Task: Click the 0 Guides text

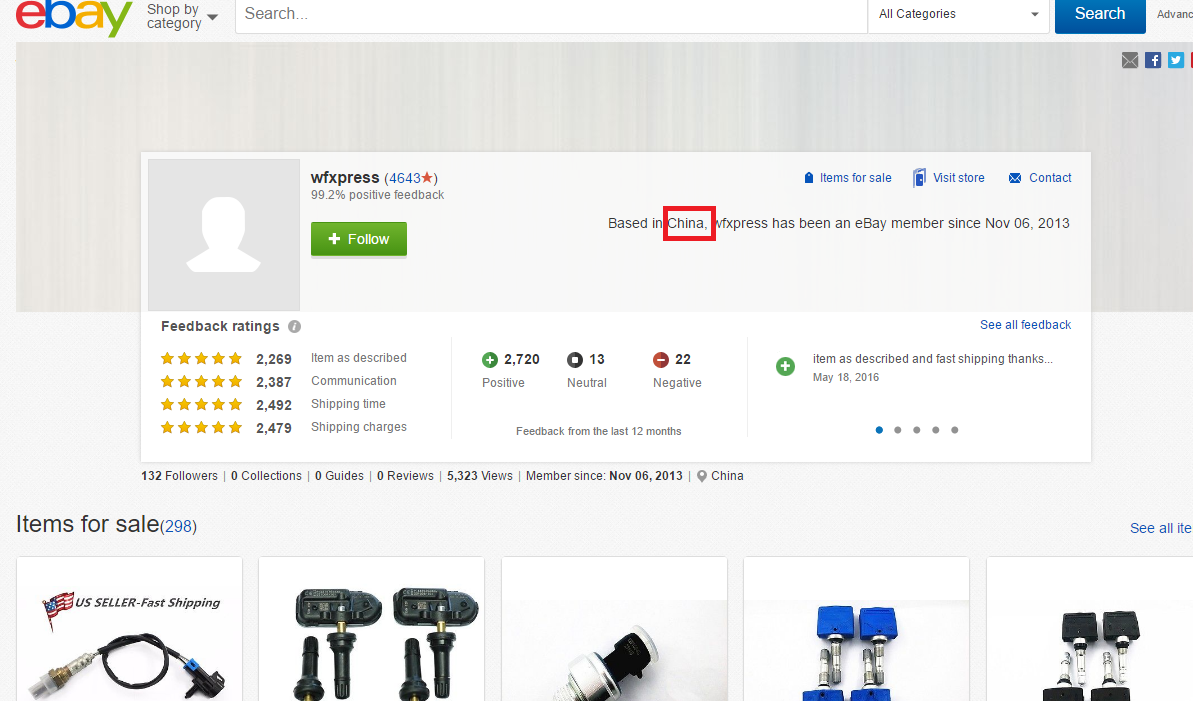Action: tap(339, 476)
